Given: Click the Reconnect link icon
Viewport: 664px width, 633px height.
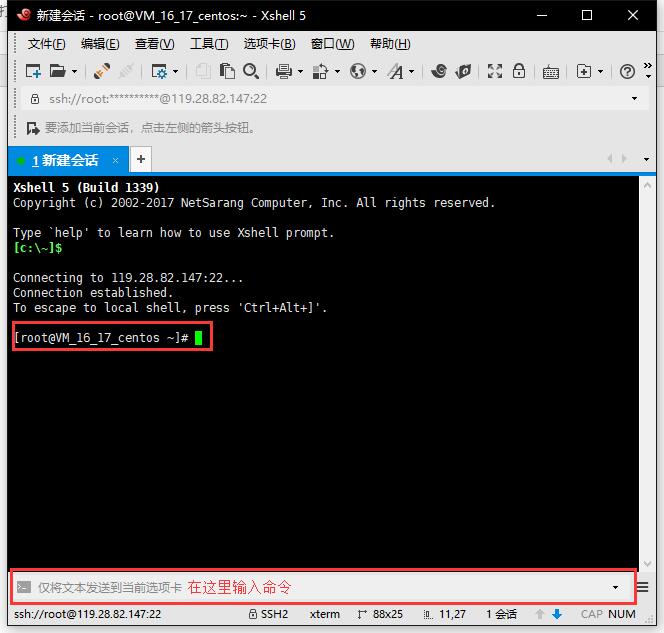Looking at the screenshot, I should [101, 71].
